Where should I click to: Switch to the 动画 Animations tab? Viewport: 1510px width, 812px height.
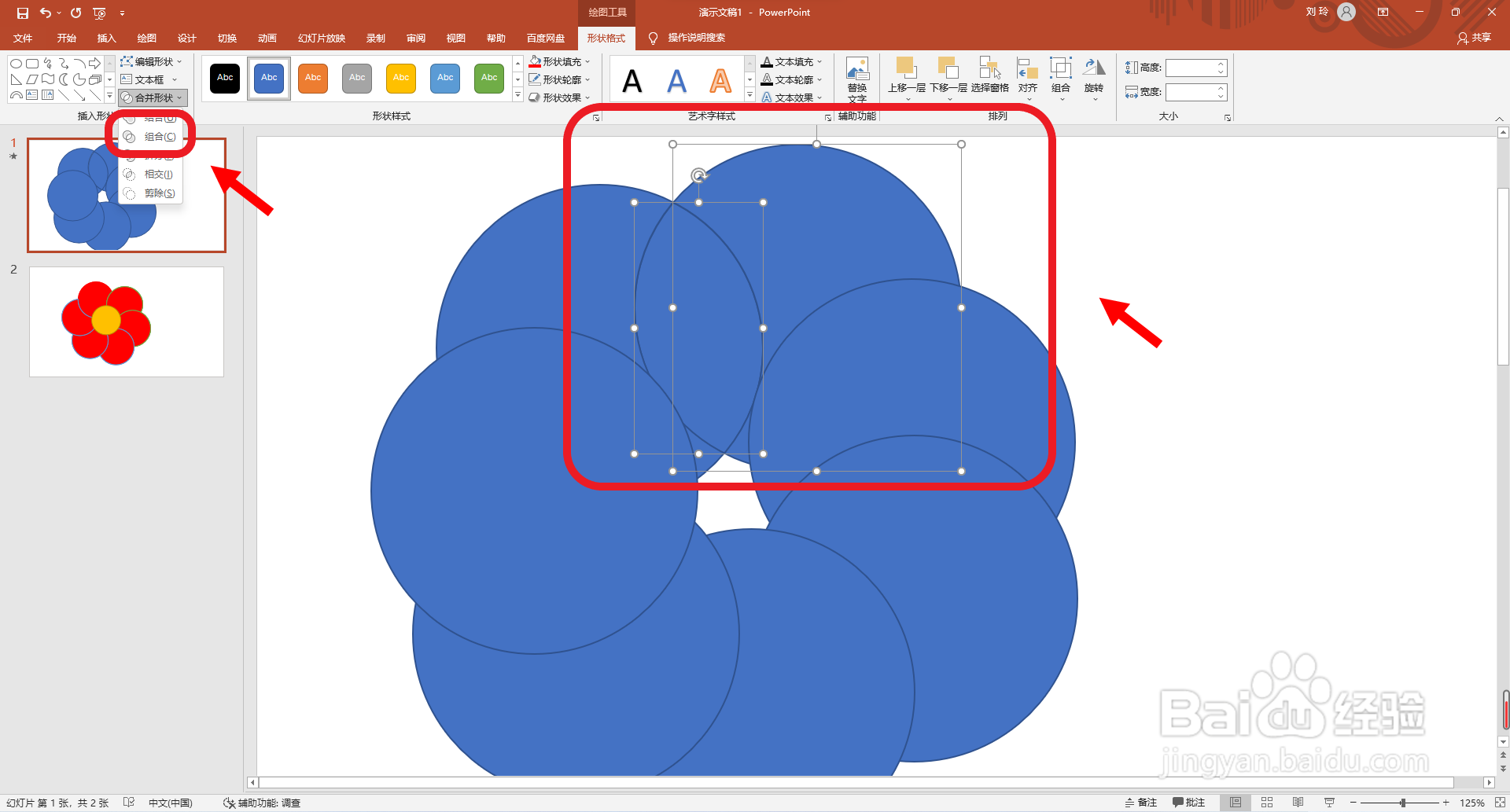click(x=267, y=39)
